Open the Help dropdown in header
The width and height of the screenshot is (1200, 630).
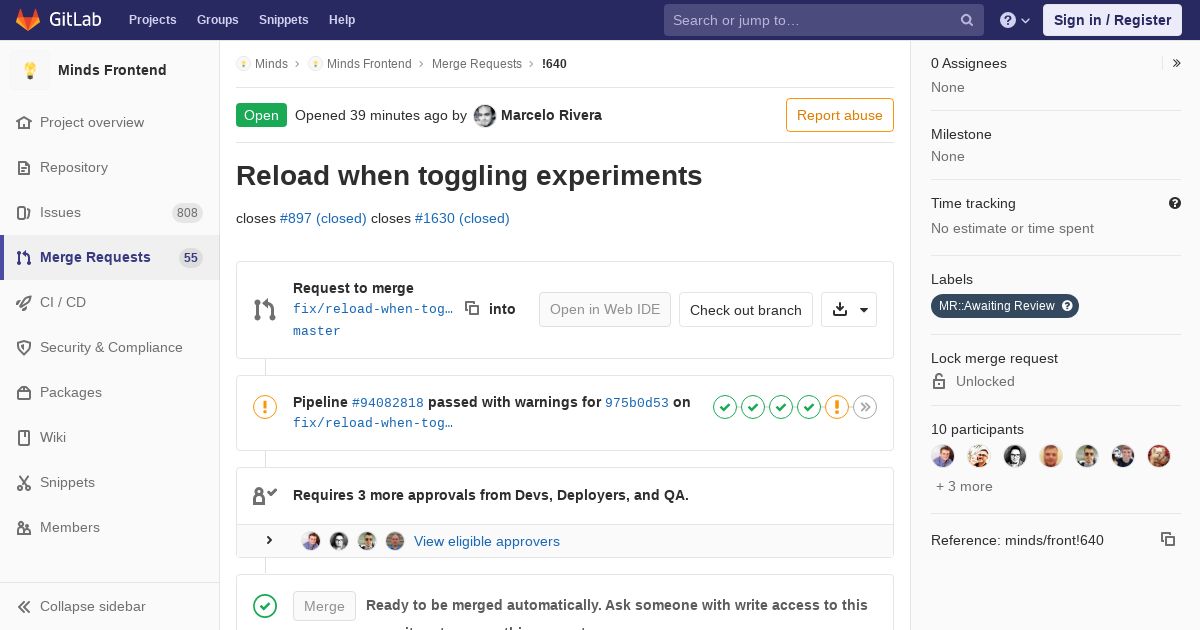click(1015, 20)
